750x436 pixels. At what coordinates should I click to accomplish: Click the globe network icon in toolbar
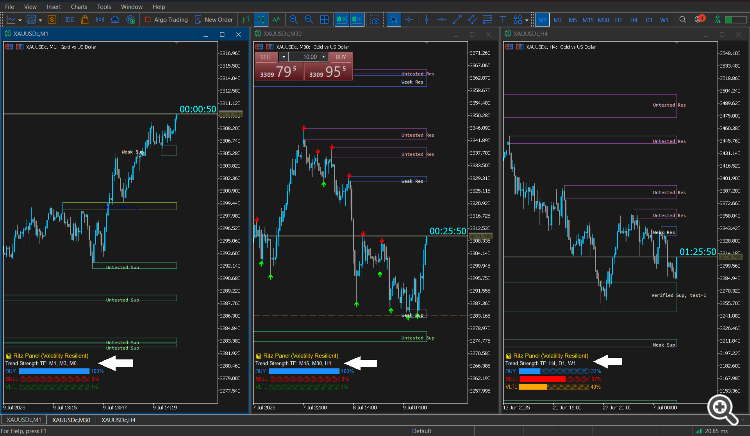[x=131, y=20]
